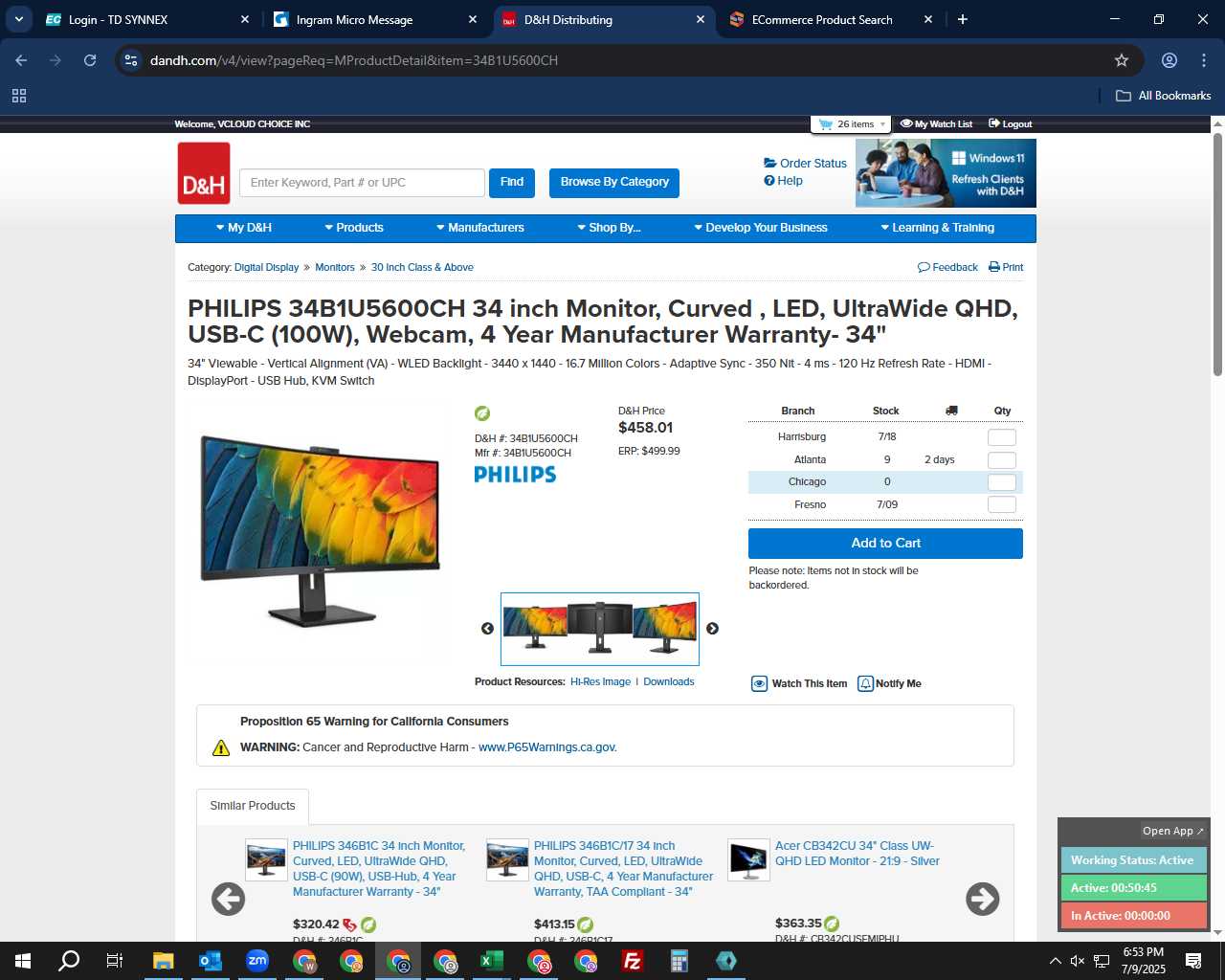
Task: Expand the Manufacturers menu
Action: click(x=480, y=228)
